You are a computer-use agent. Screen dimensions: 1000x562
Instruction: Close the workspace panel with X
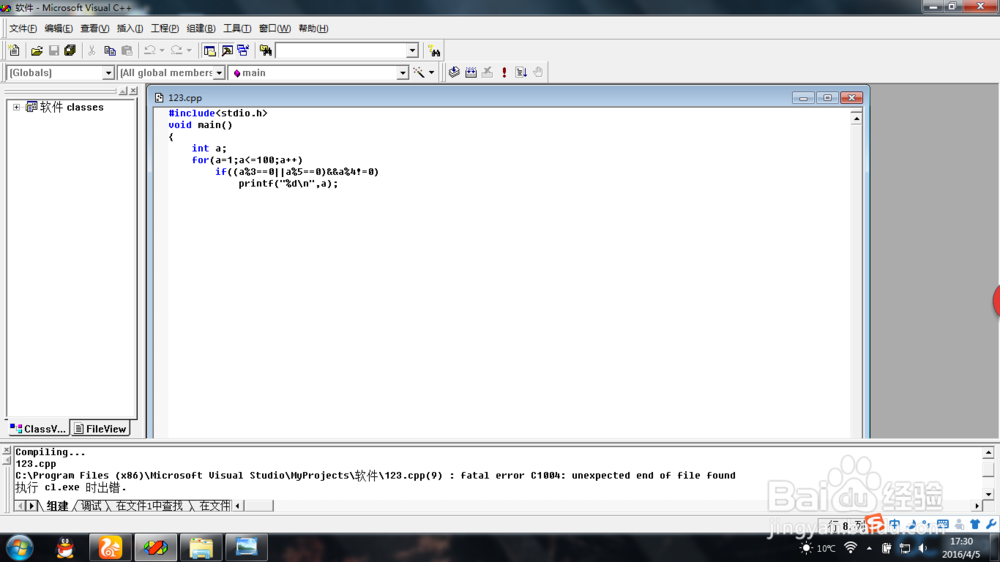point(133,91)
